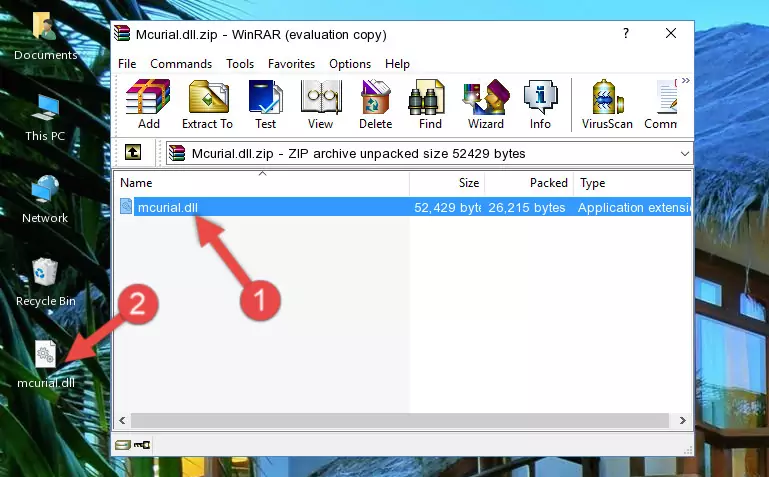Open the View file toolbar icon
The height and width of the screenshot is (477, 769).
point(321,104)
